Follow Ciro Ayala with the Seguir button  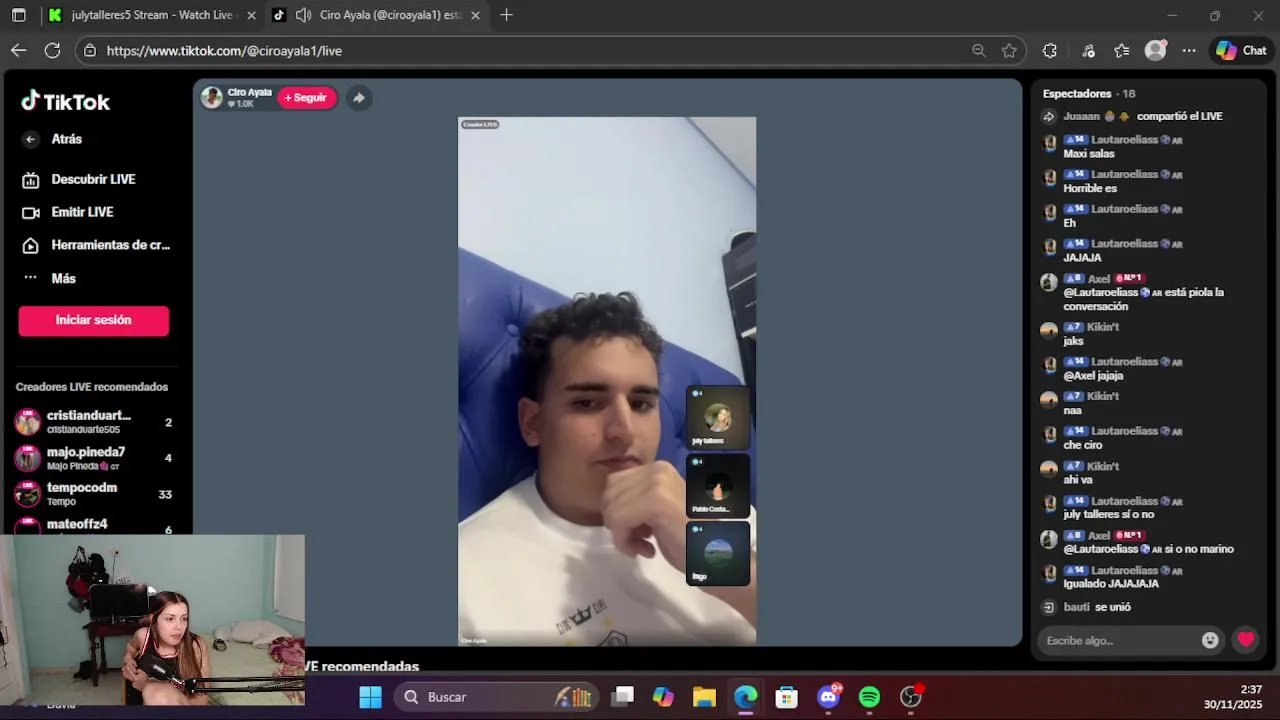click(306, 97)
